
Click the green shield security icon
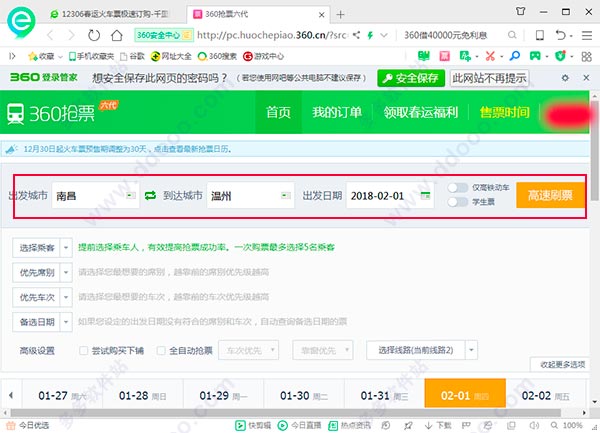pos(560,56)
